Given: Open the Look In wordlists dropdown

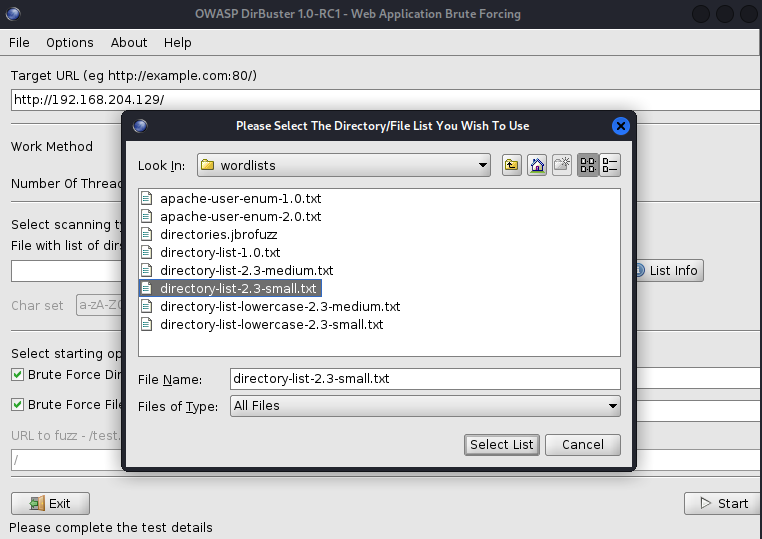Looking at the screenshot, I should pos(344,165).
